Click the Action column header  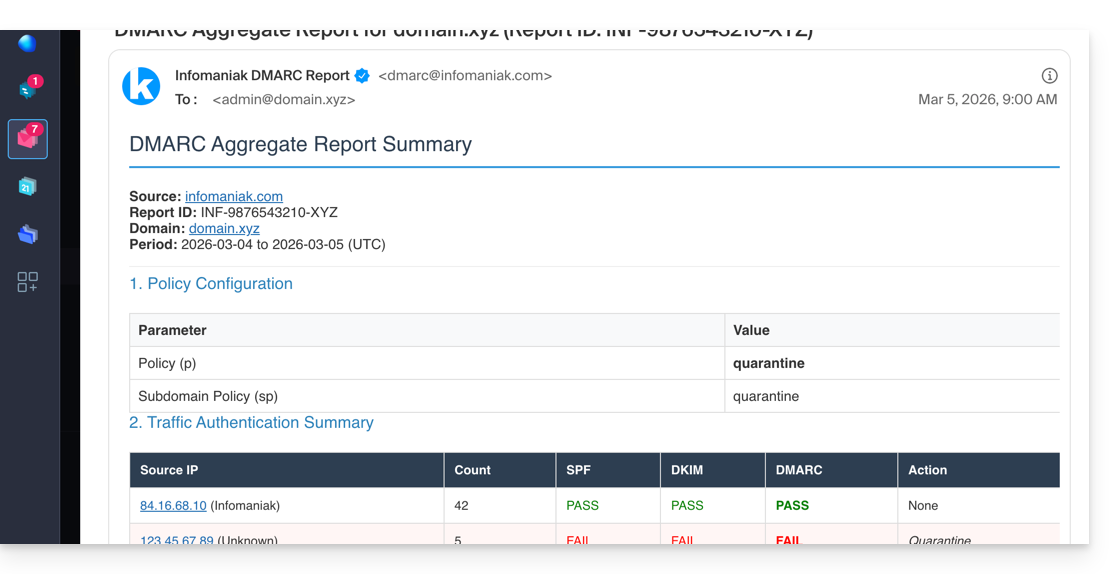click(927, 470)
